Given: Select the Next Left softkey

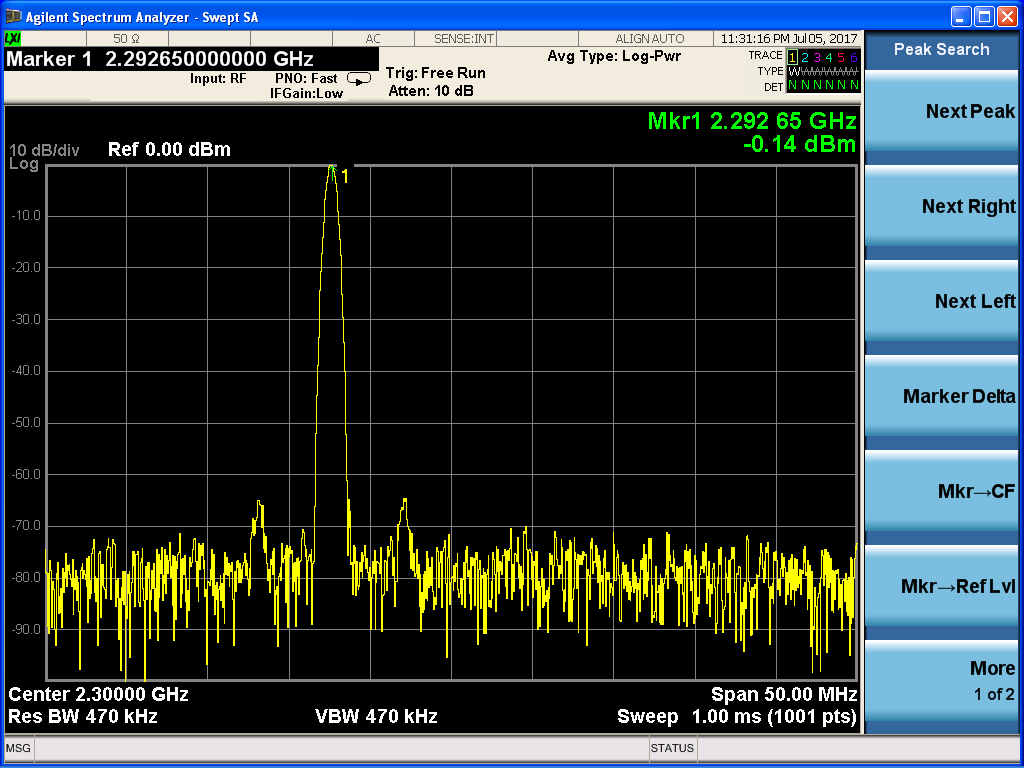Looking at the screenshot, I should (942, 301).
